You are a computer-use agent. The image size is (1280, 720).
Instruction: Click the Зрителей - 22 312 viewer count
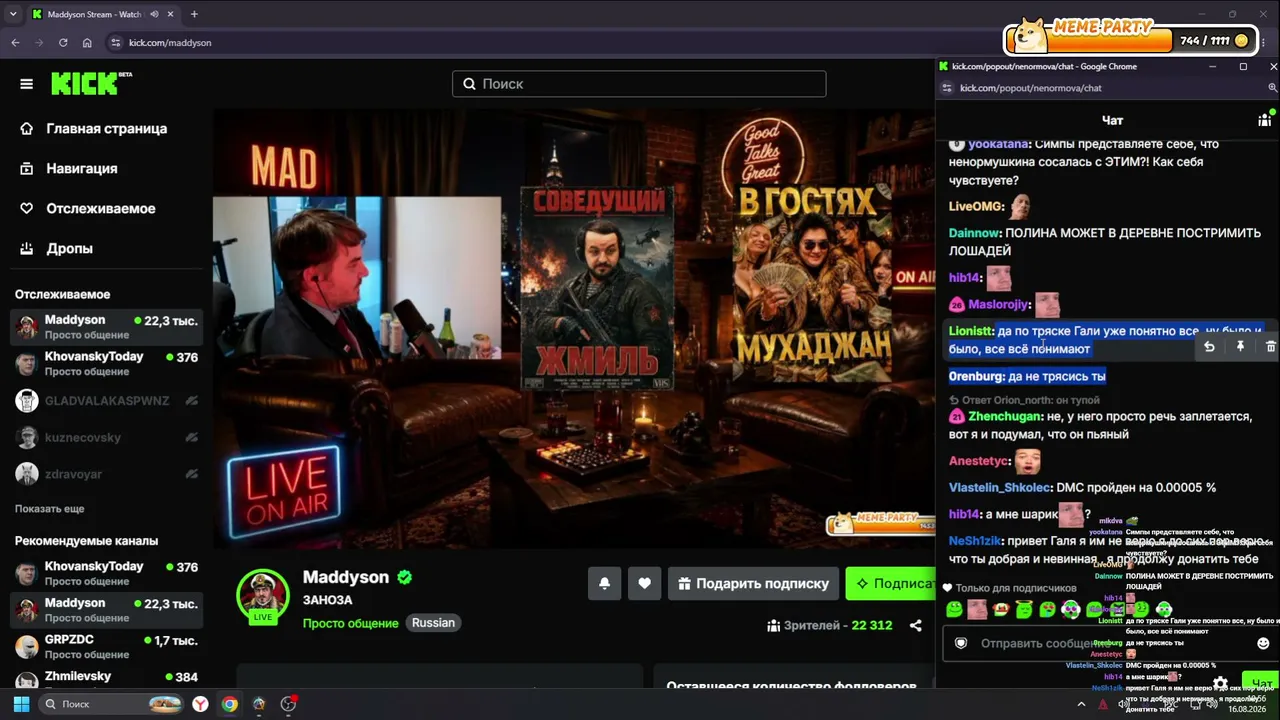829,626
